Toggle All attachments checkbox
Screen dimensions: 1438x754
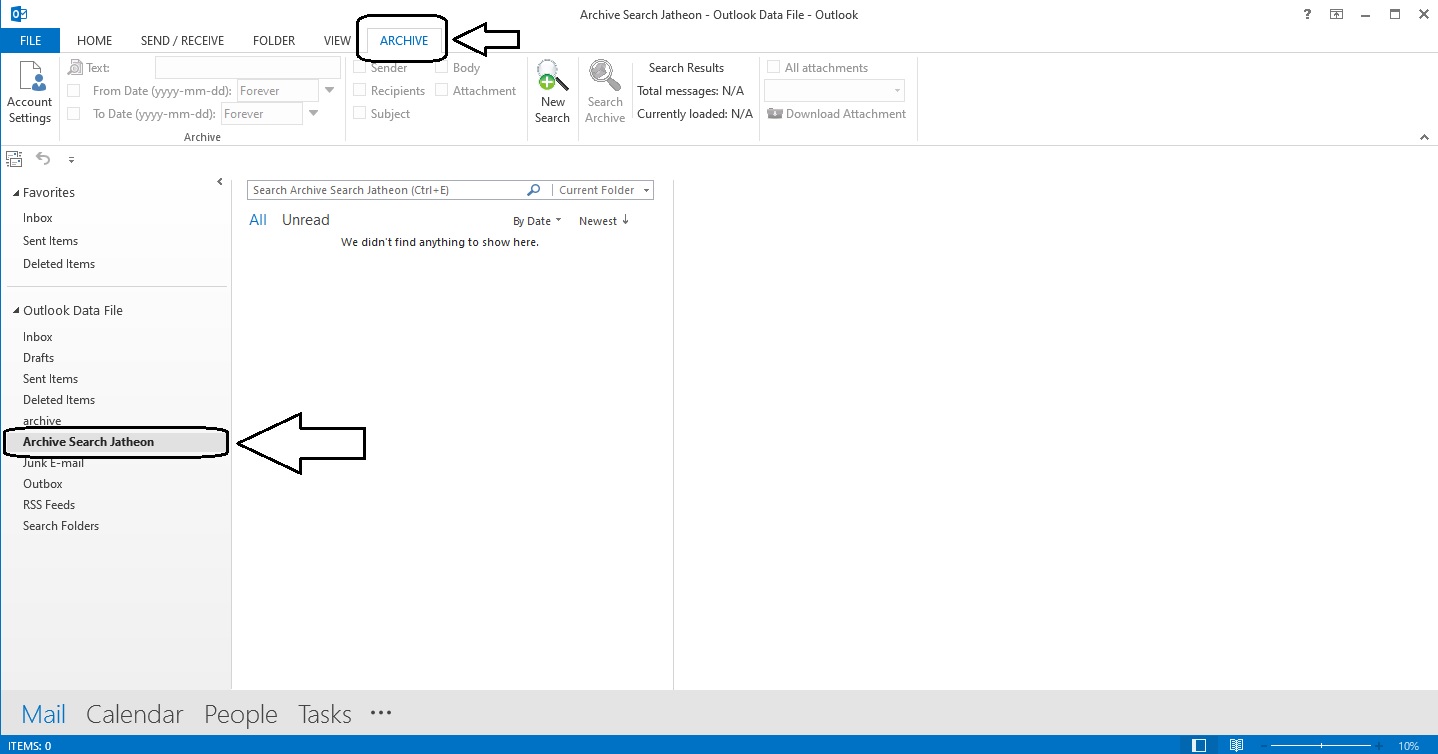coord(773,68)
